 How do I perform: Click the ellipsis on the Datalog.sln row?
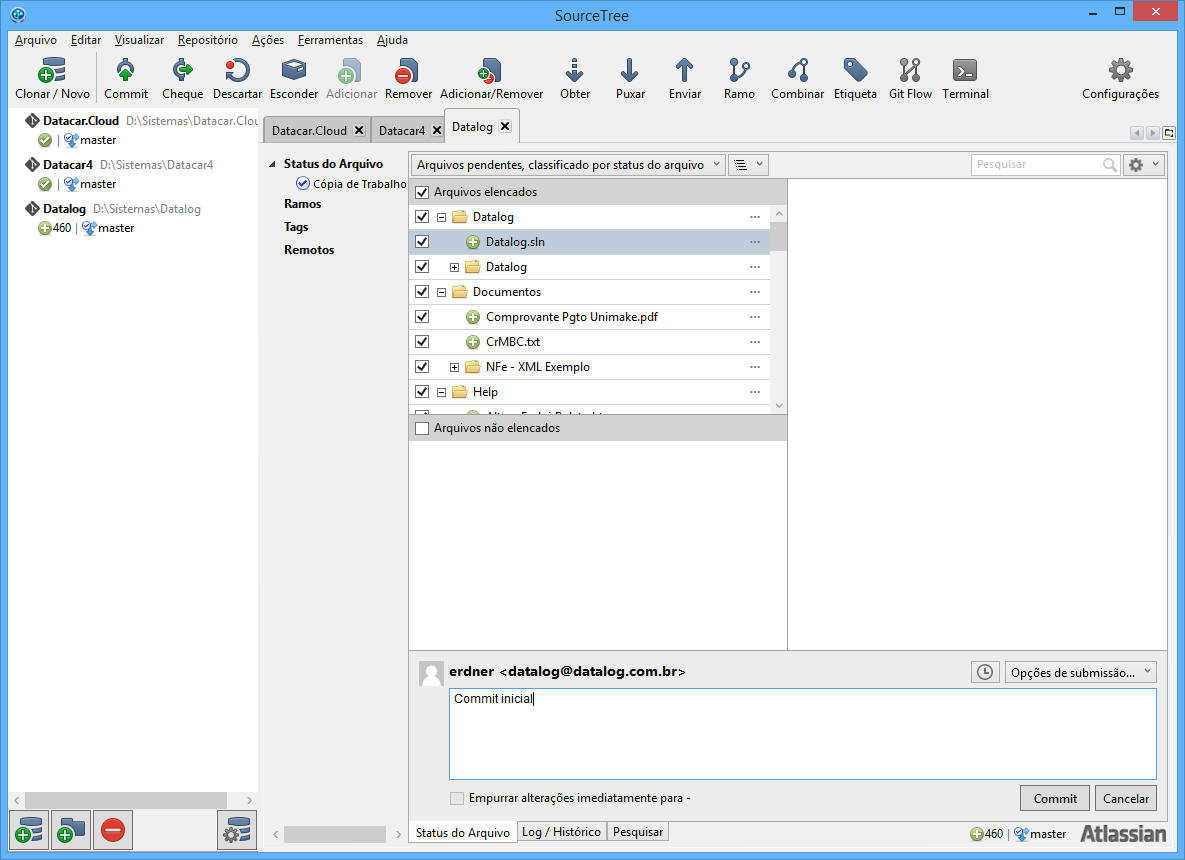pos(754,242)
